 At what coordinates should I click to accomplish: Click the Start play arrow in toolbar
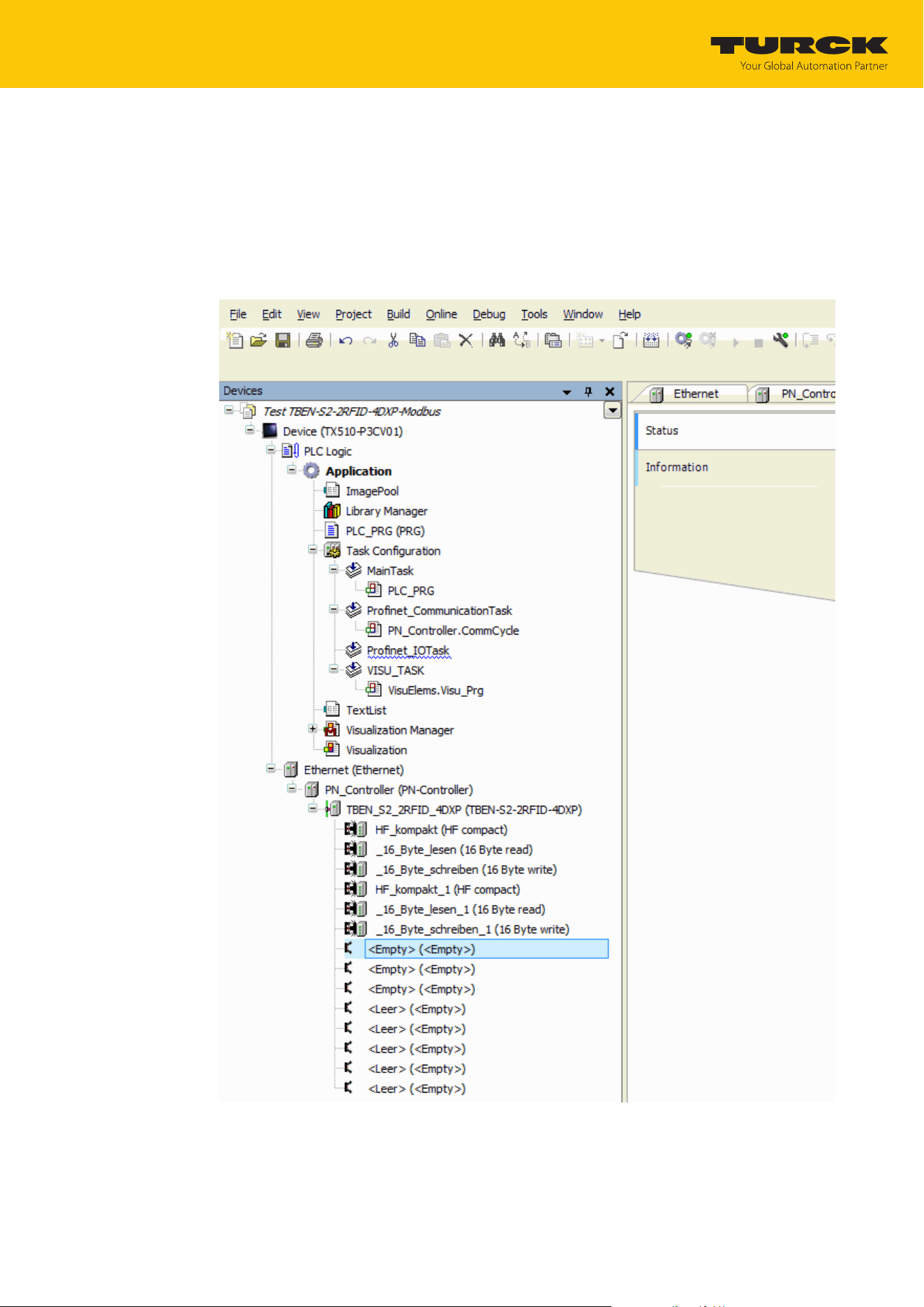click(736, 343)
